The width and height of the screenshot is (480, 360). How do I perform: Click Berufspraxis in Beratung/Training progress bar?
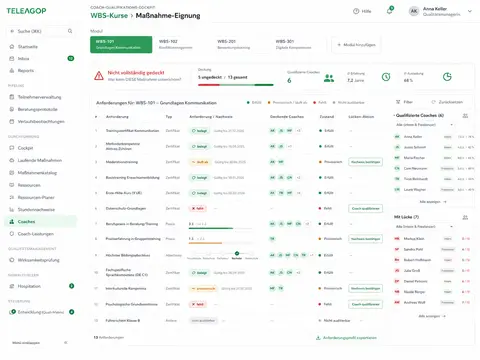(x=220, y=228)
